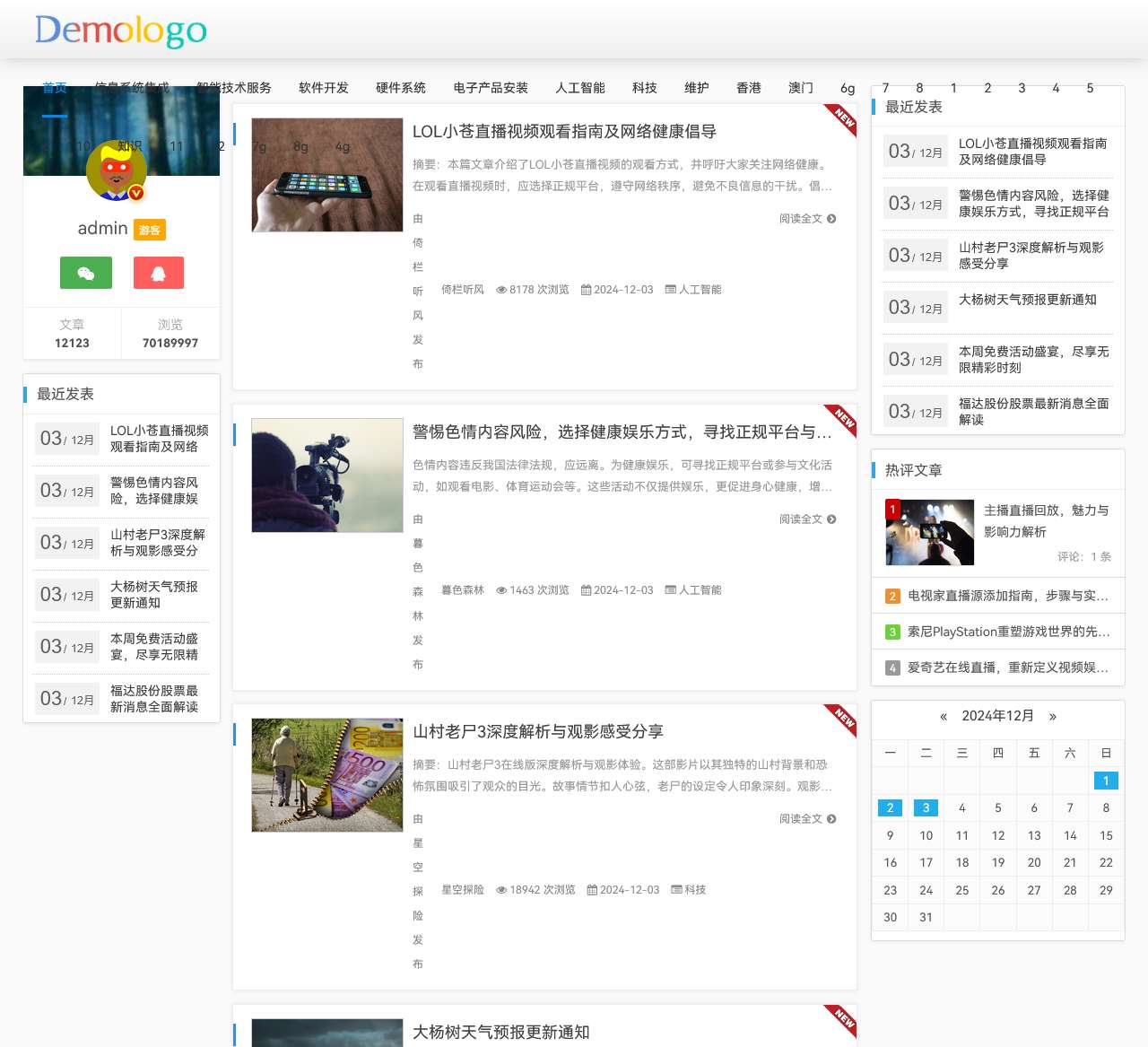Open 电视家直播源添加指南 in 热评文章

(1008, 596)
